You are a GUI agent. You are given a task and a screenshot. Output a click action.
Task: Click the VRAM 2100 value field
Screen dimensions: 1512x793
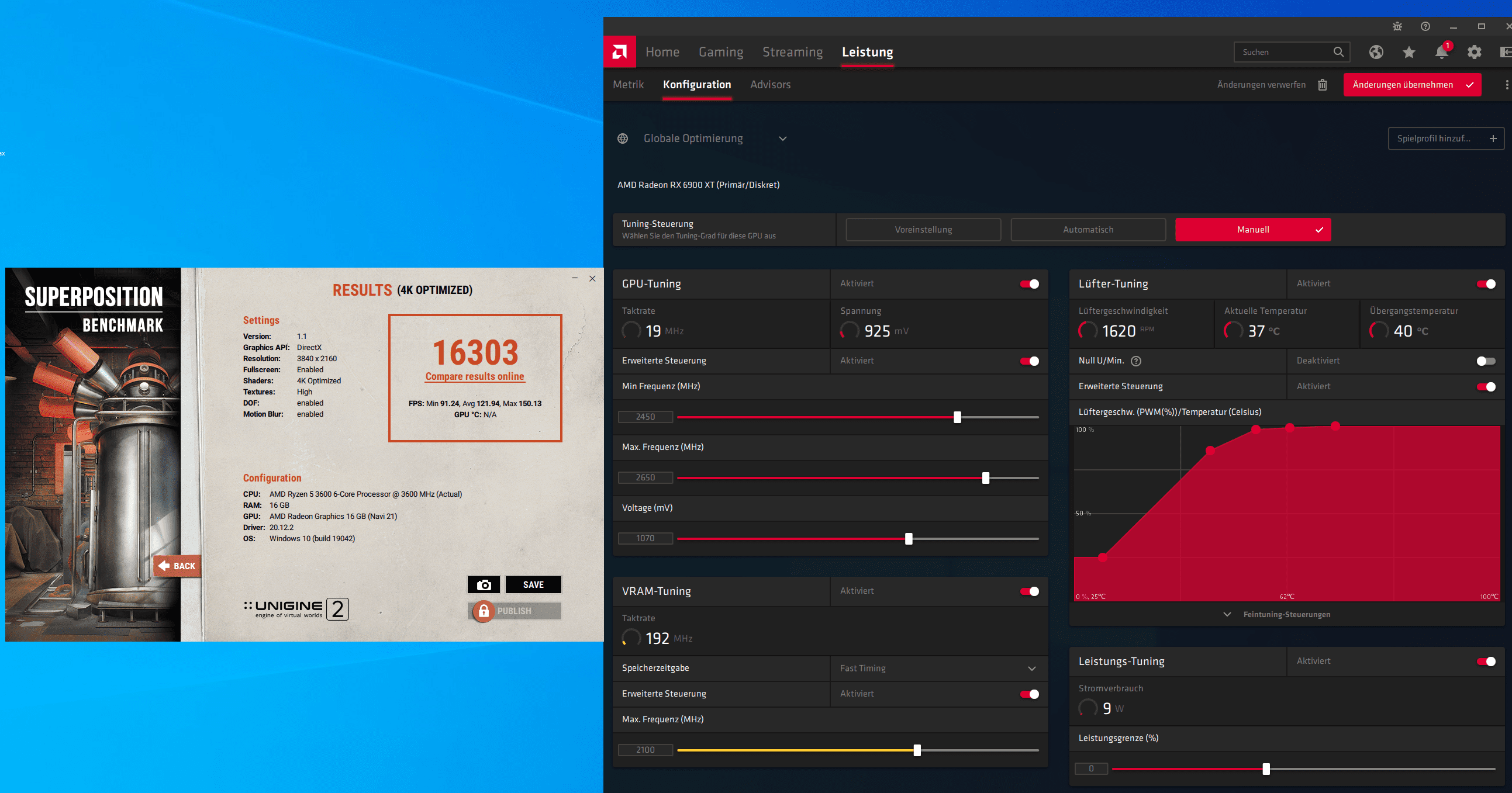tap(645, 750)
